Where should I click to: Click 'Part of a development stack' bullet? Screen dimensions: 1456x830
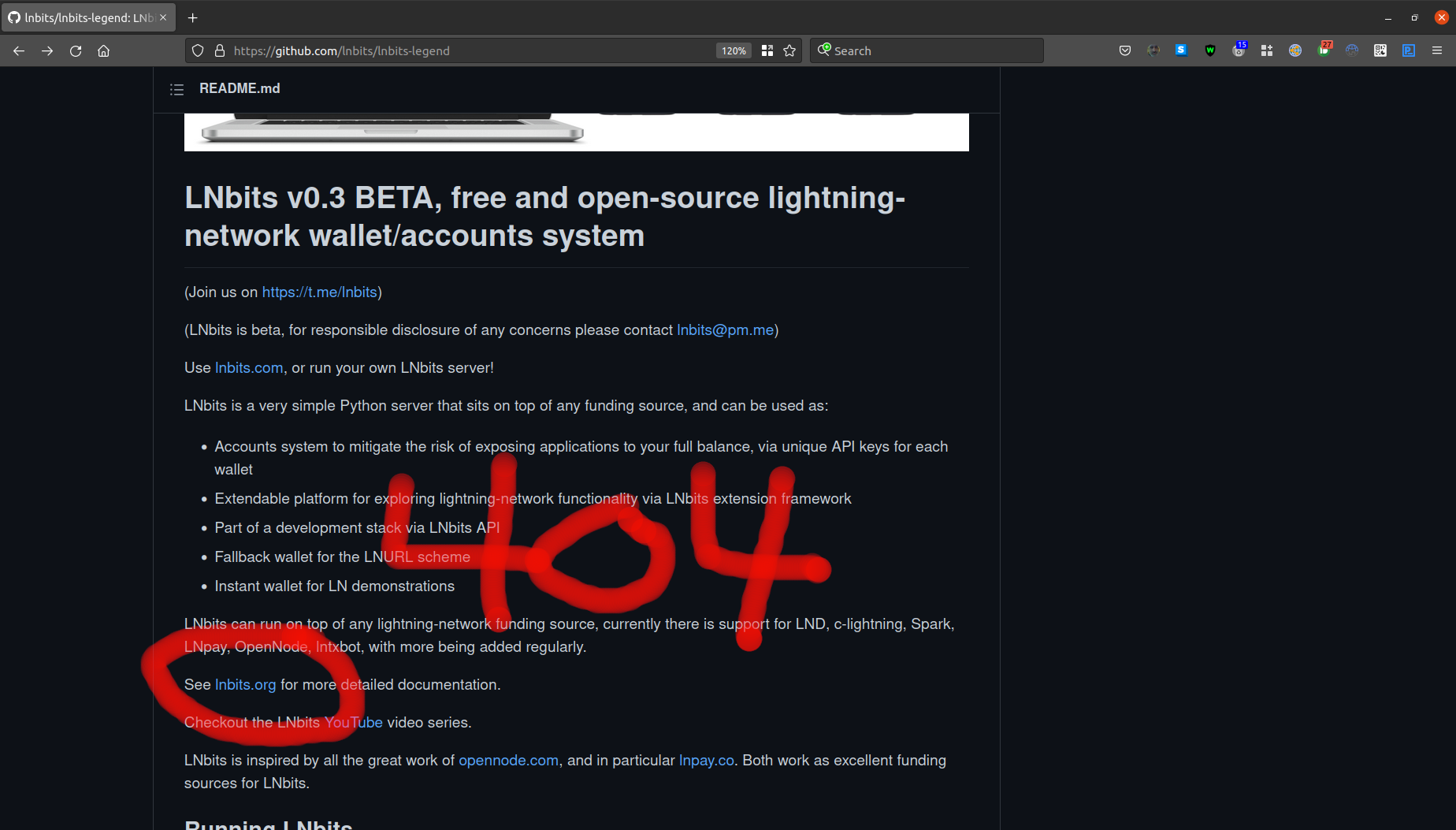point(357,527)
